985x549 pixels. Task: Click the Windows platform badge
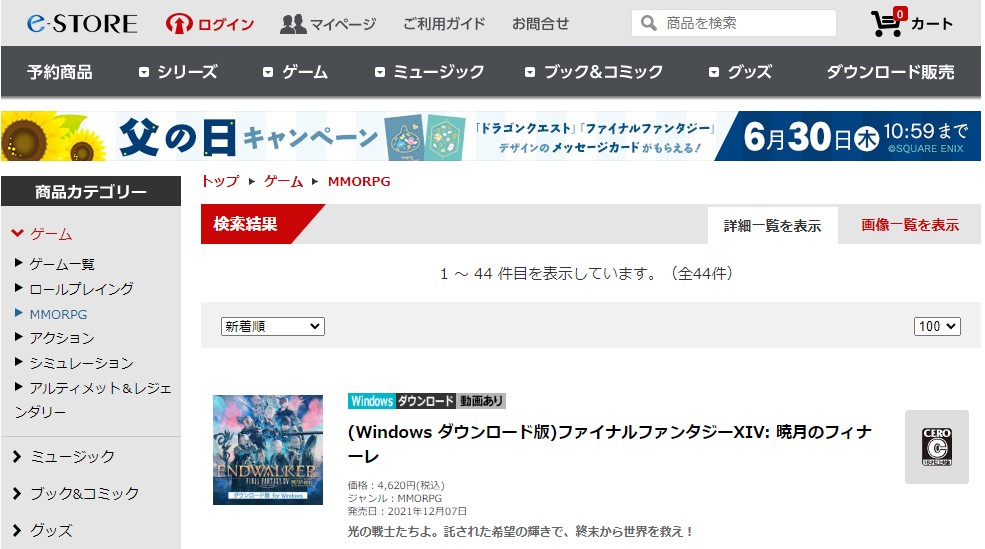[372, 401]
